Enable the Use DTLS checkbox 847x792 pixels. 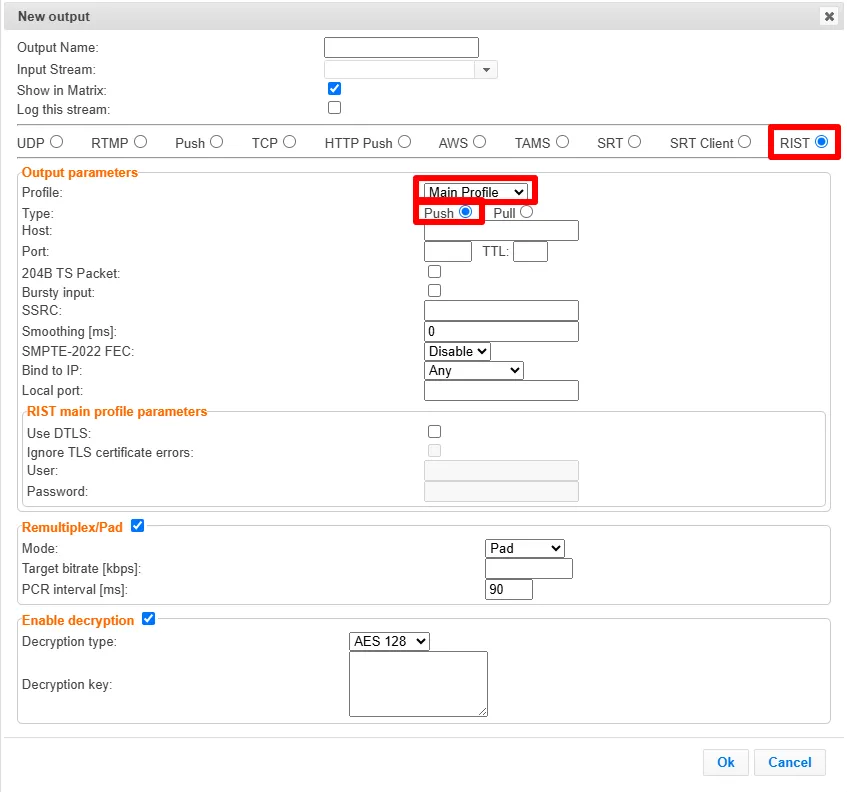434,432
